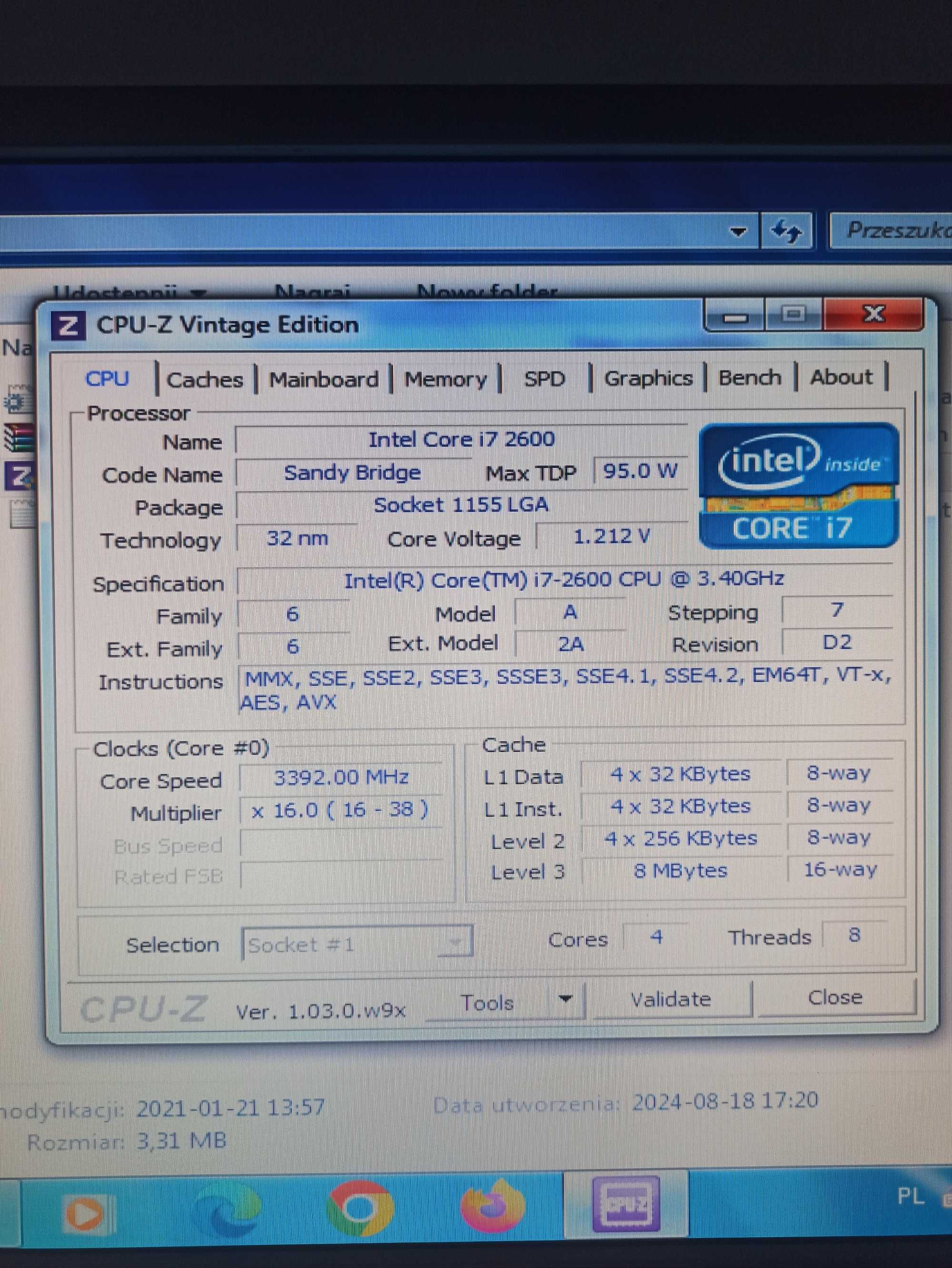Select the archive file icon in Explorer list
This screenshot has height=1268, width=952.
tap(19, 437)
